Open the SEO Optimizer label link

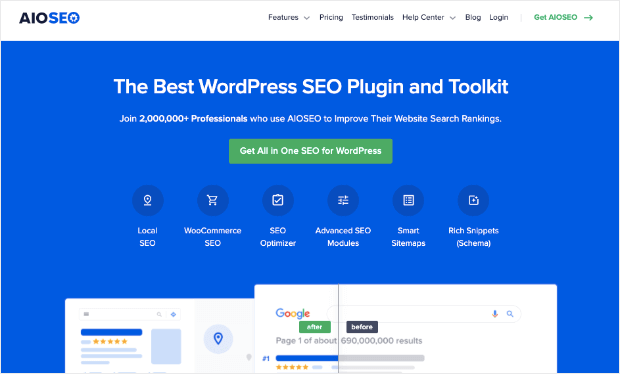278,237
